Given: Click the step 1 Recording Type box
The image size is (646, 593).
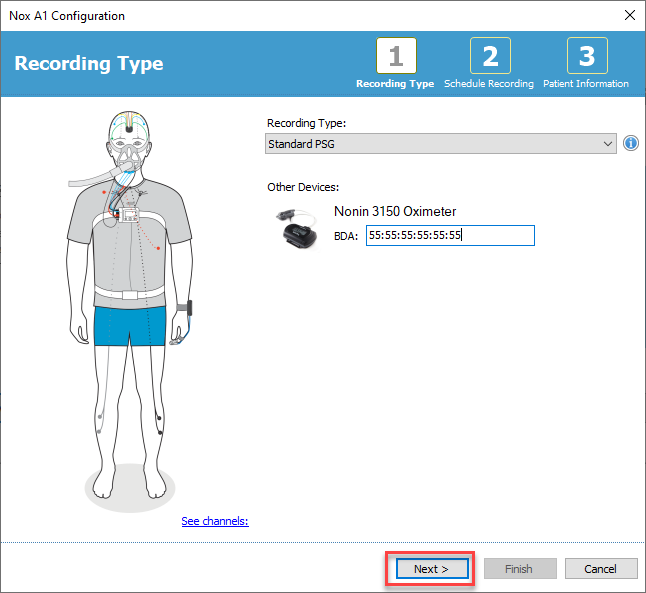Looking at the screenshot, I should [x=396, y=55].
